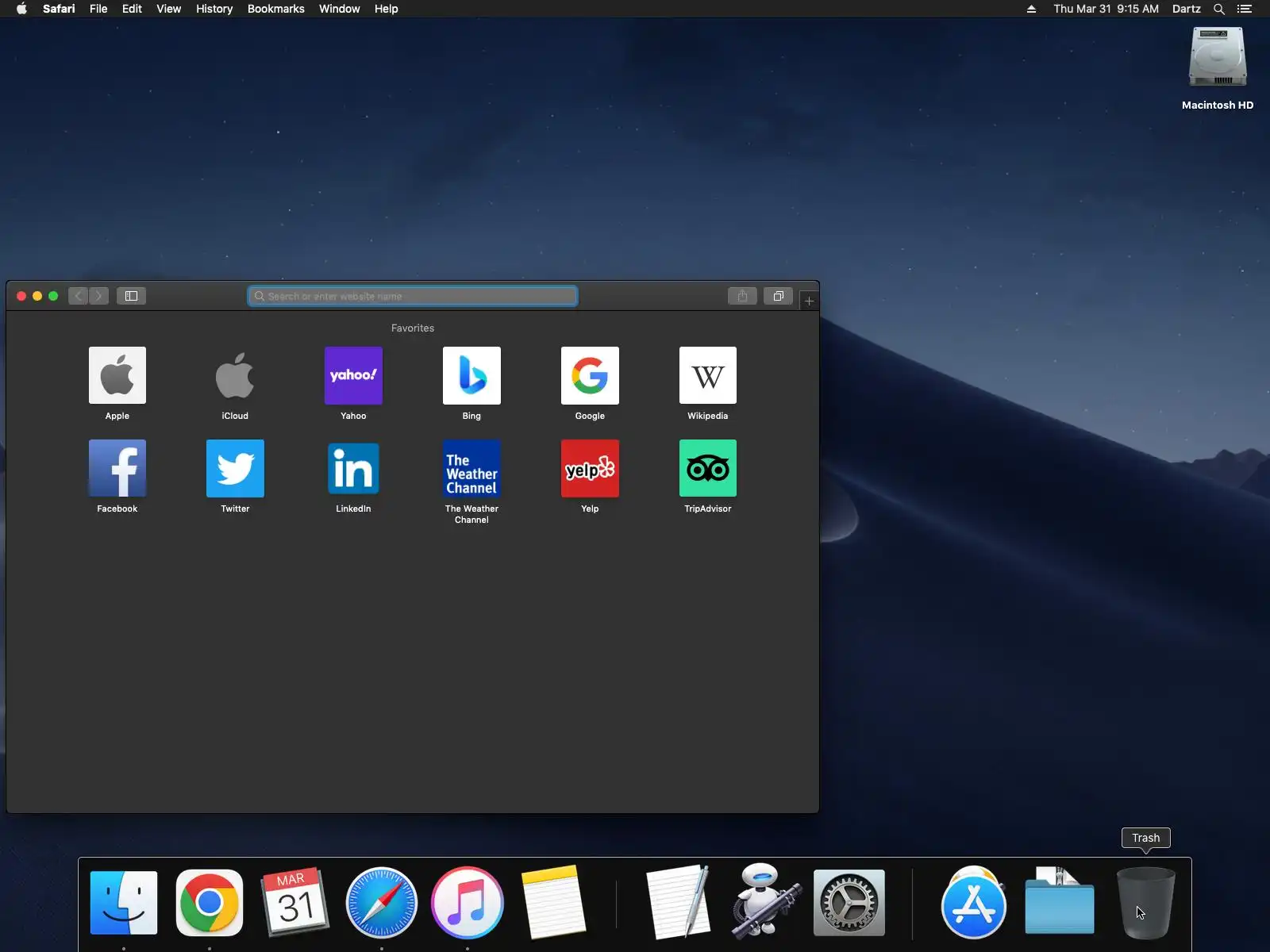Open the Window menu
This screenshot has width=1270, height=952.
[339, 9]
